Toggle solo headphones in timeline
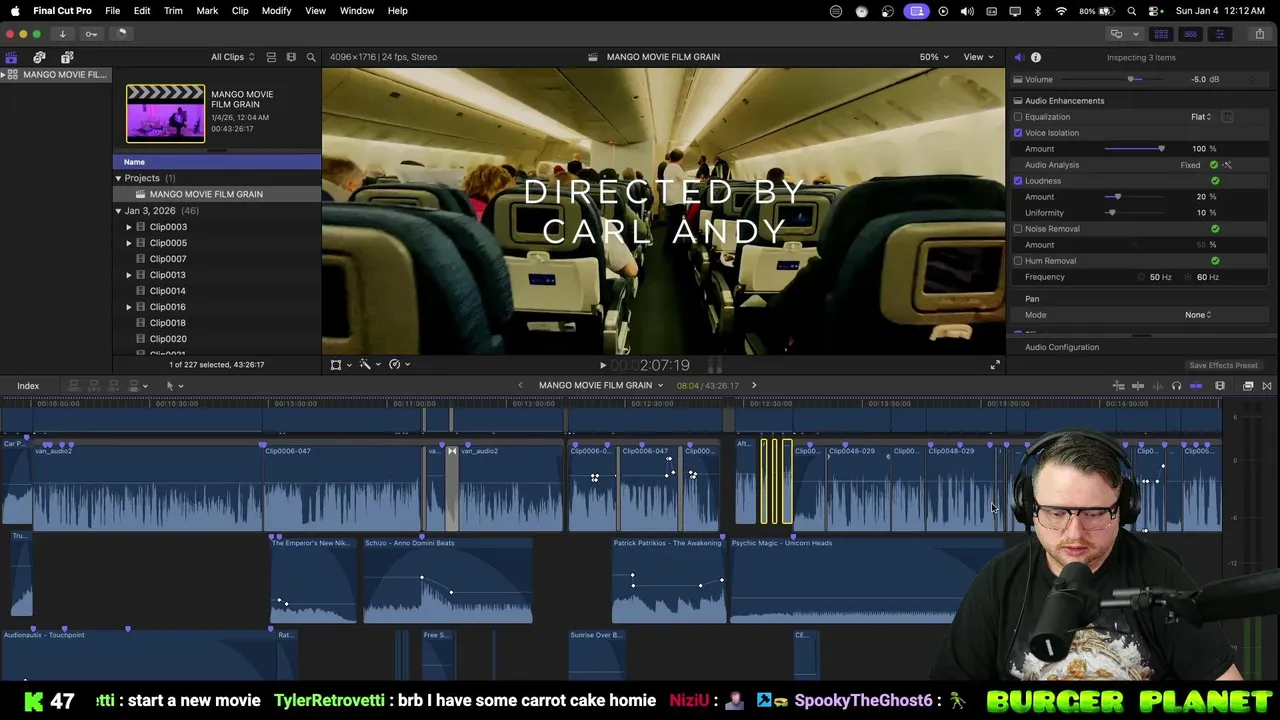The width and height of the screenshot is (1280, 720). (x=1177, y=386)
